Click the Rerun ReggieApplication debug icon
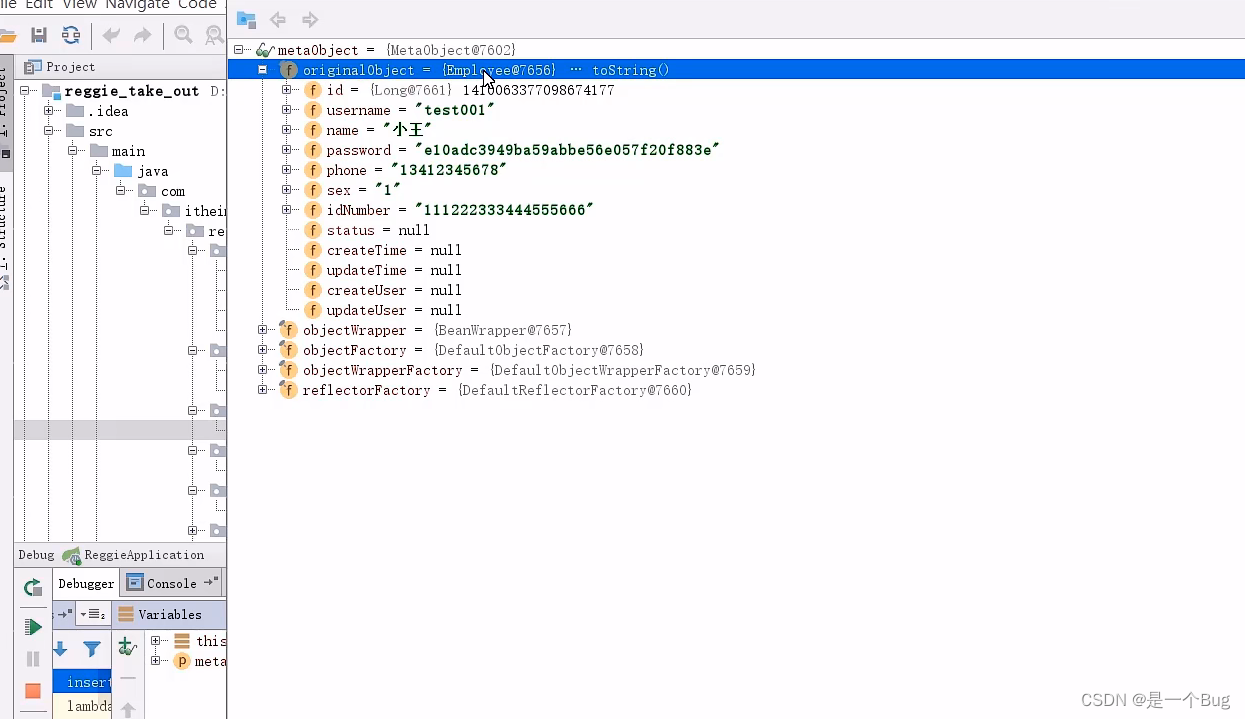The width and height of the screenshot is (1245, 719). click(x=33, y=588)
